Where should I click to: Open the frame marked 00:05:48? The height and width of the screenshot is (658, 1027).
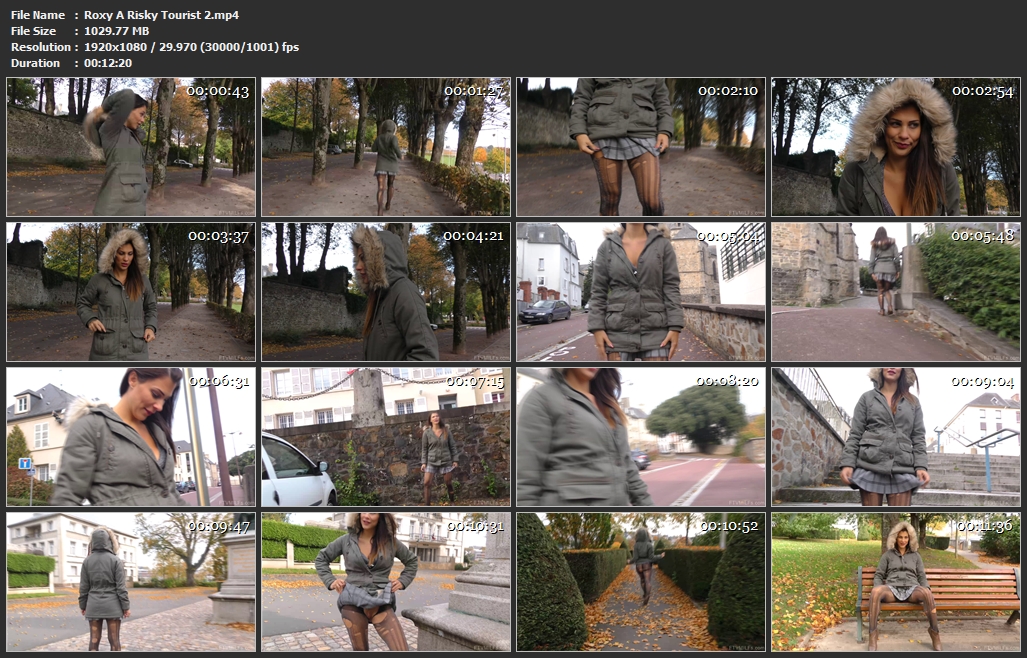896,292
